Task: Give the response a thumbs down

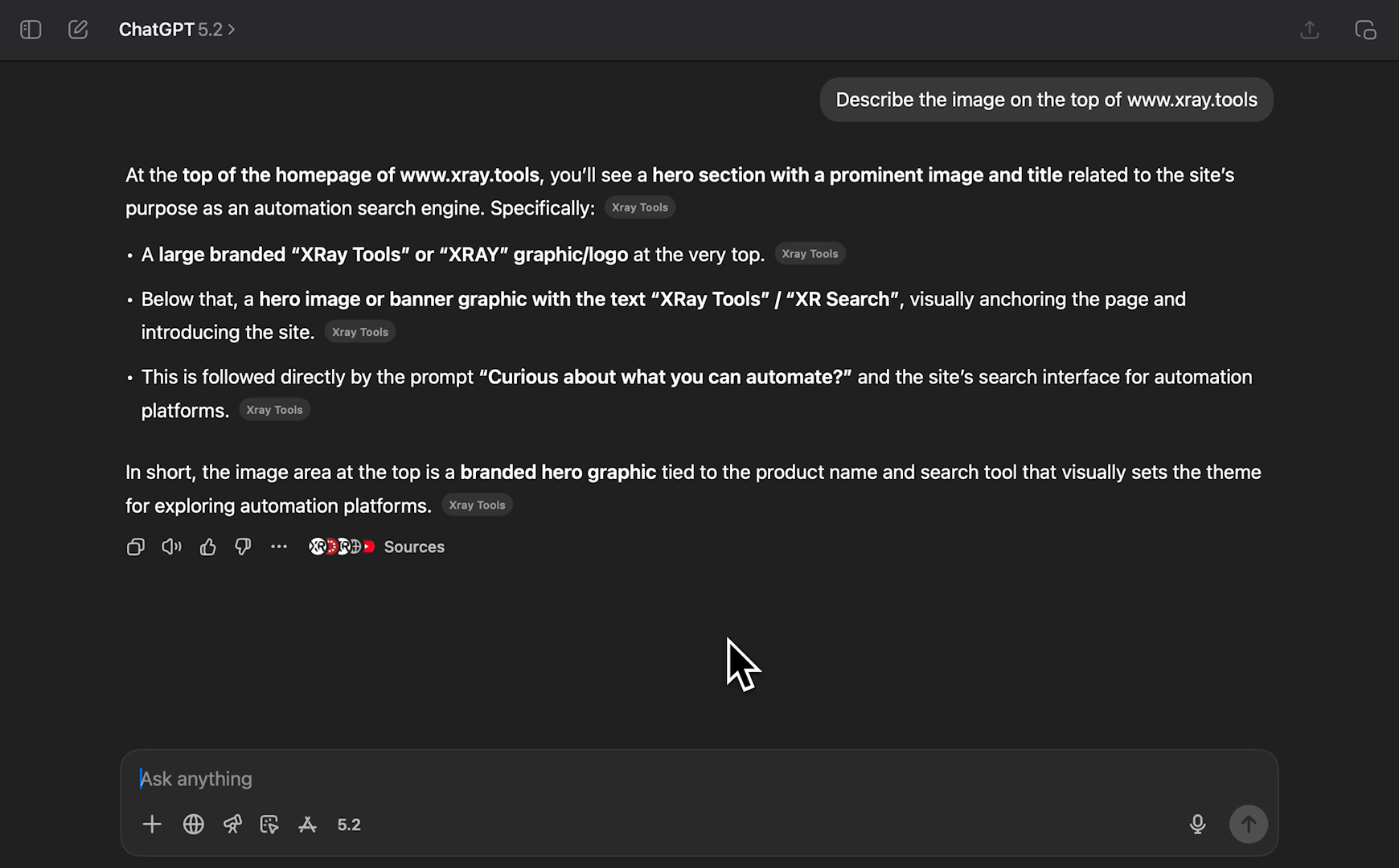Action: 244,547
